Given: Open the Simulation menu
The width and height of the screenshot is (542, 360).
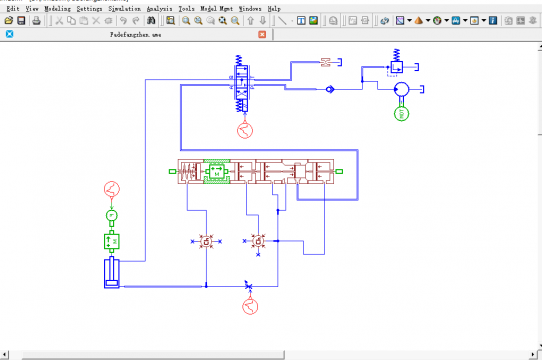Looking at the screenshot, I should pos(124,9).
